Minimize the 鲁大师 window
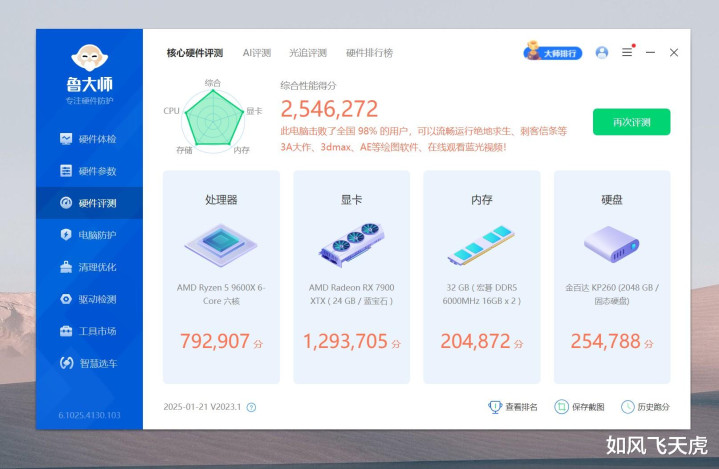Screen dimensions: 719x469 650,53
